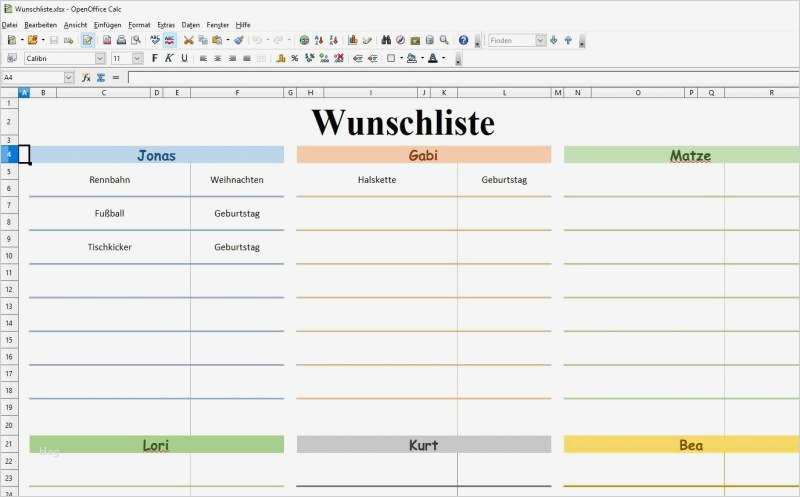800x497 pixels.
Task: Toggle Italic (K) formatting
Action: [169, 58]
